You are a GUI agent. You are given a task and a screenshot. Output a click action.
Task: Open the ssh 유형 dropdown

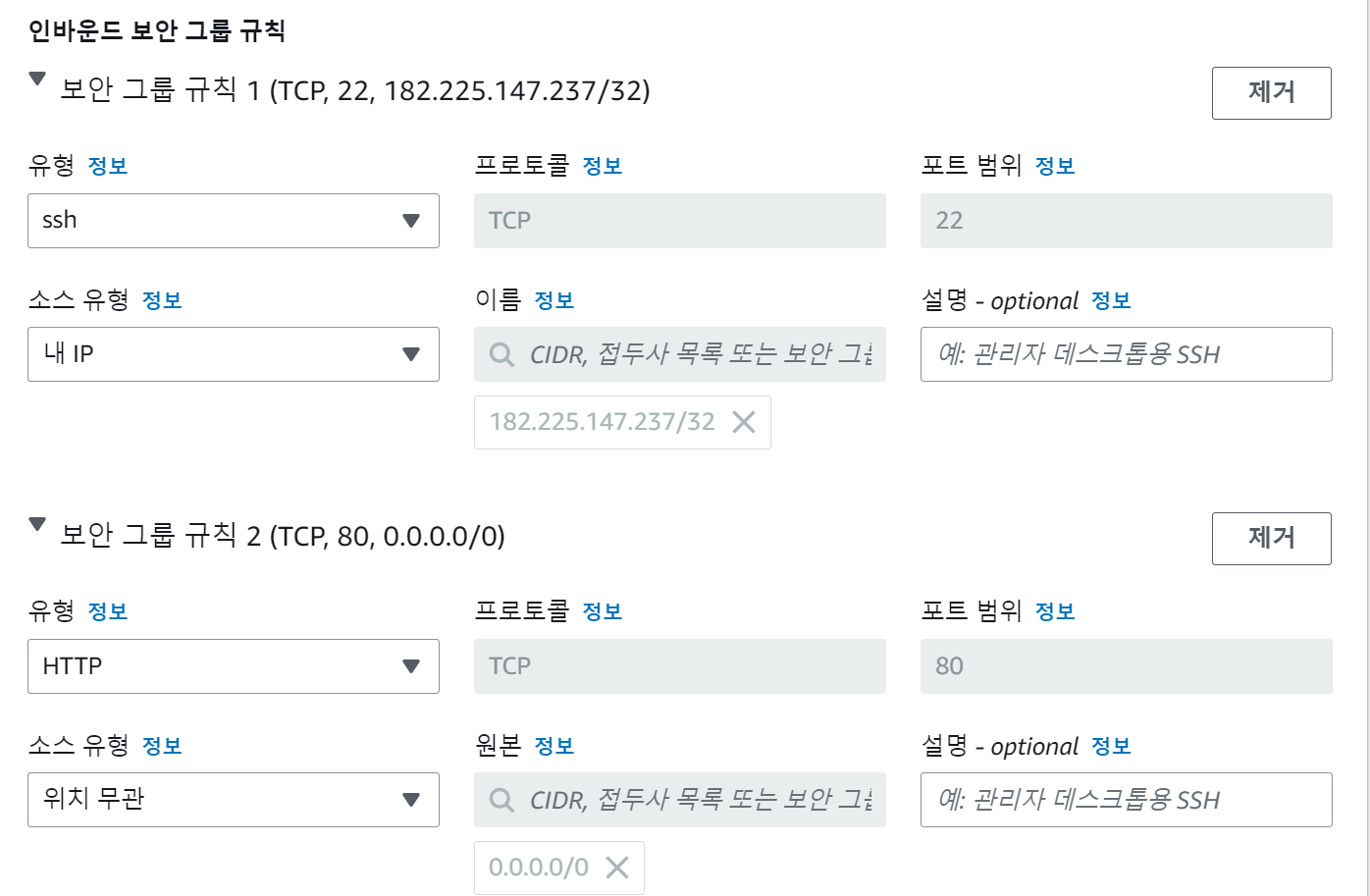tap(234, 221)
